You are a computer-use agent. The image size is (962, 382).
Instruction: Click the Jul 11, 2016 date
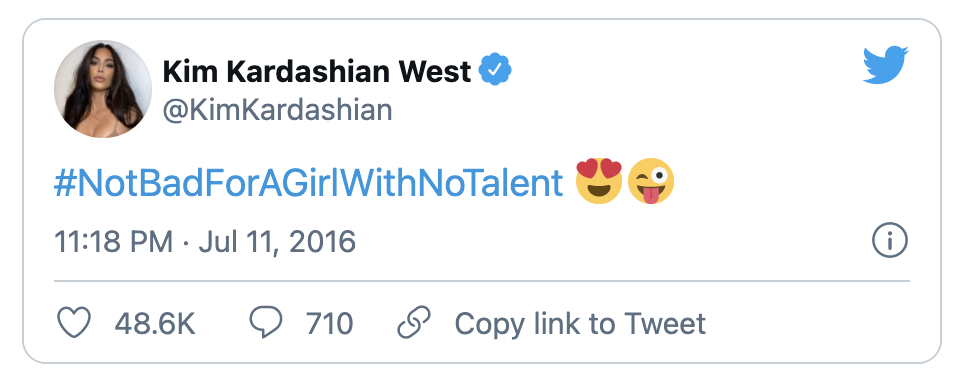tap(277, 242)
